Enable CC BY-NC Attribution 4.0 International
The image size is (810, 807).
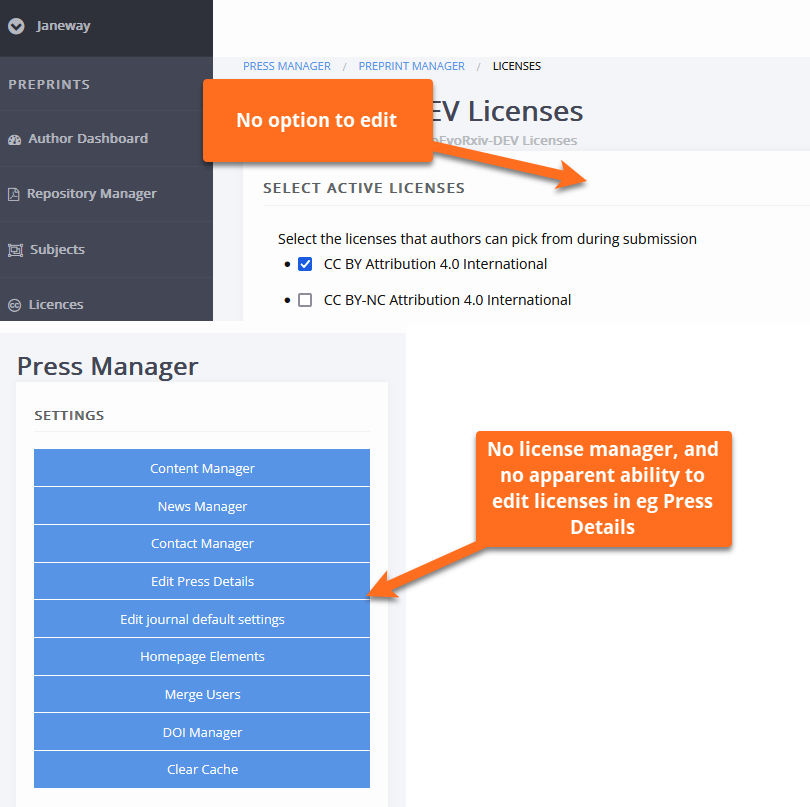point(304,299)
